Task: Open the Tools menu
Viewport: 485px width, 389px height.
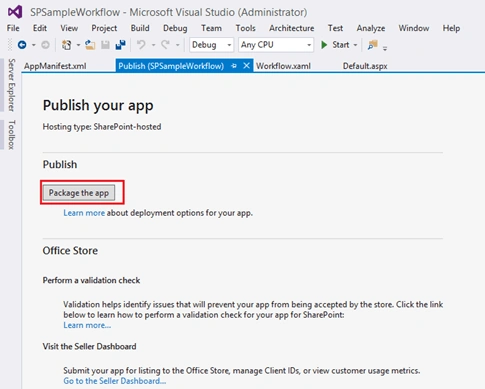Action: (x=245, y=28)
